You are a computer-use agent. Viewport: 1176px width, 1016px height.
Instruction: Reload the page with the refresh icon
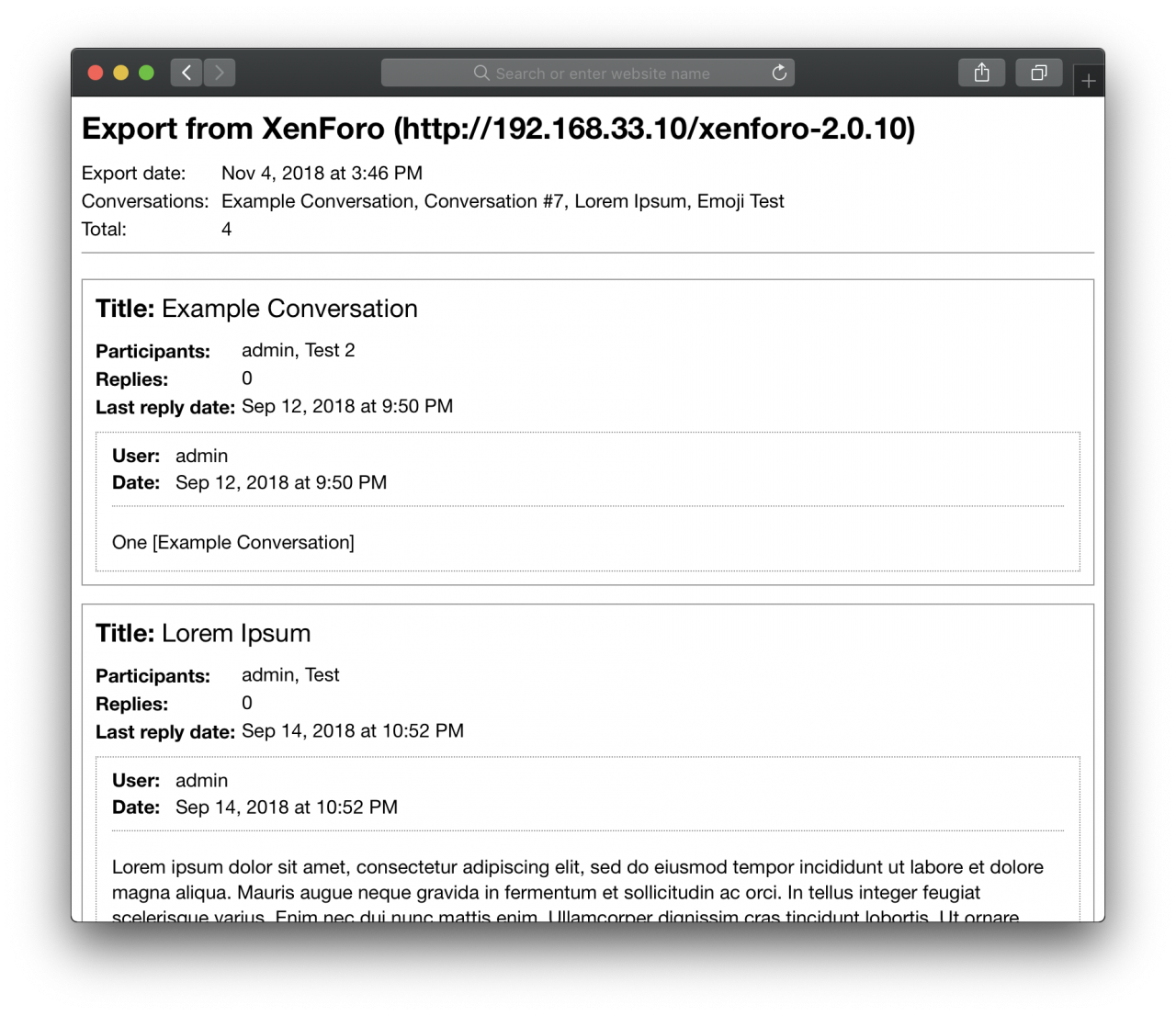coord(779,73)
